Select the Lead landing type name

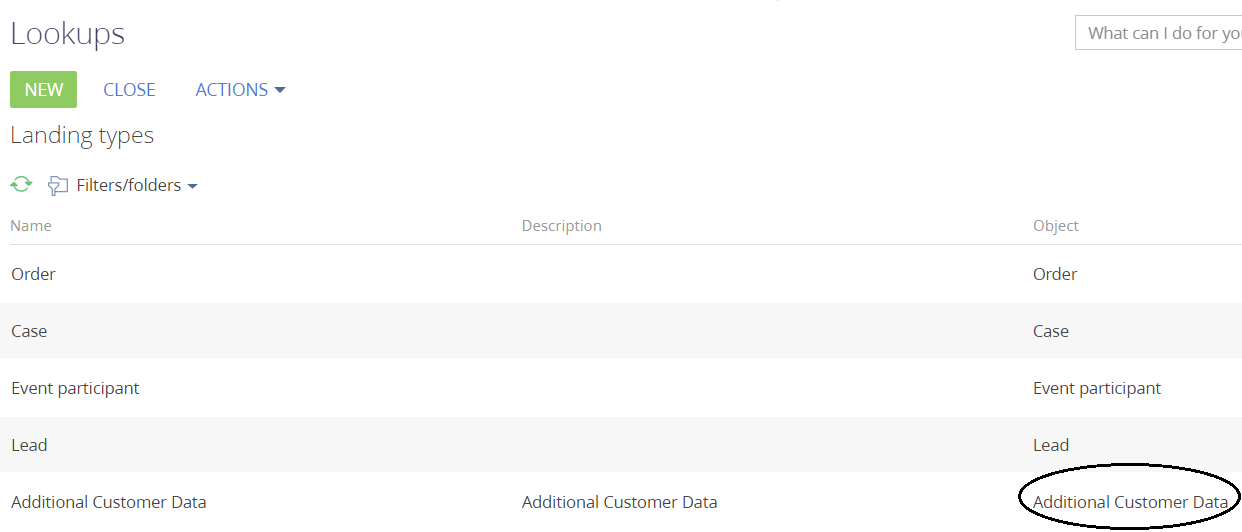click(x=29, y=445)
